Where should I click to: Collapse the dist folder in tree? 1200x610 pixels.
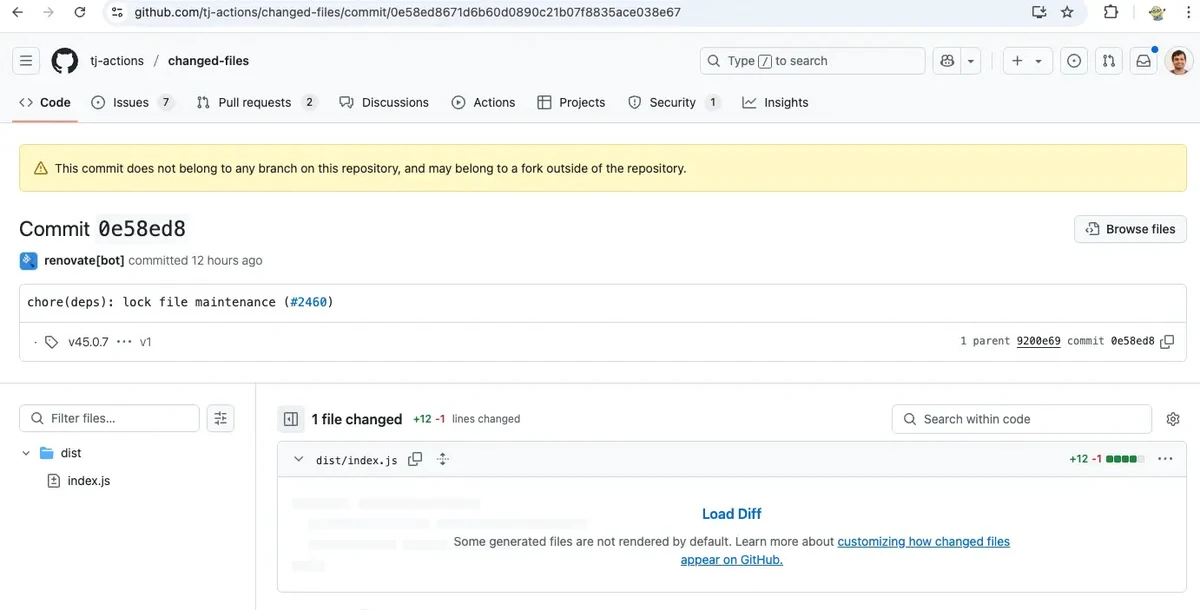tap(26, 453)
